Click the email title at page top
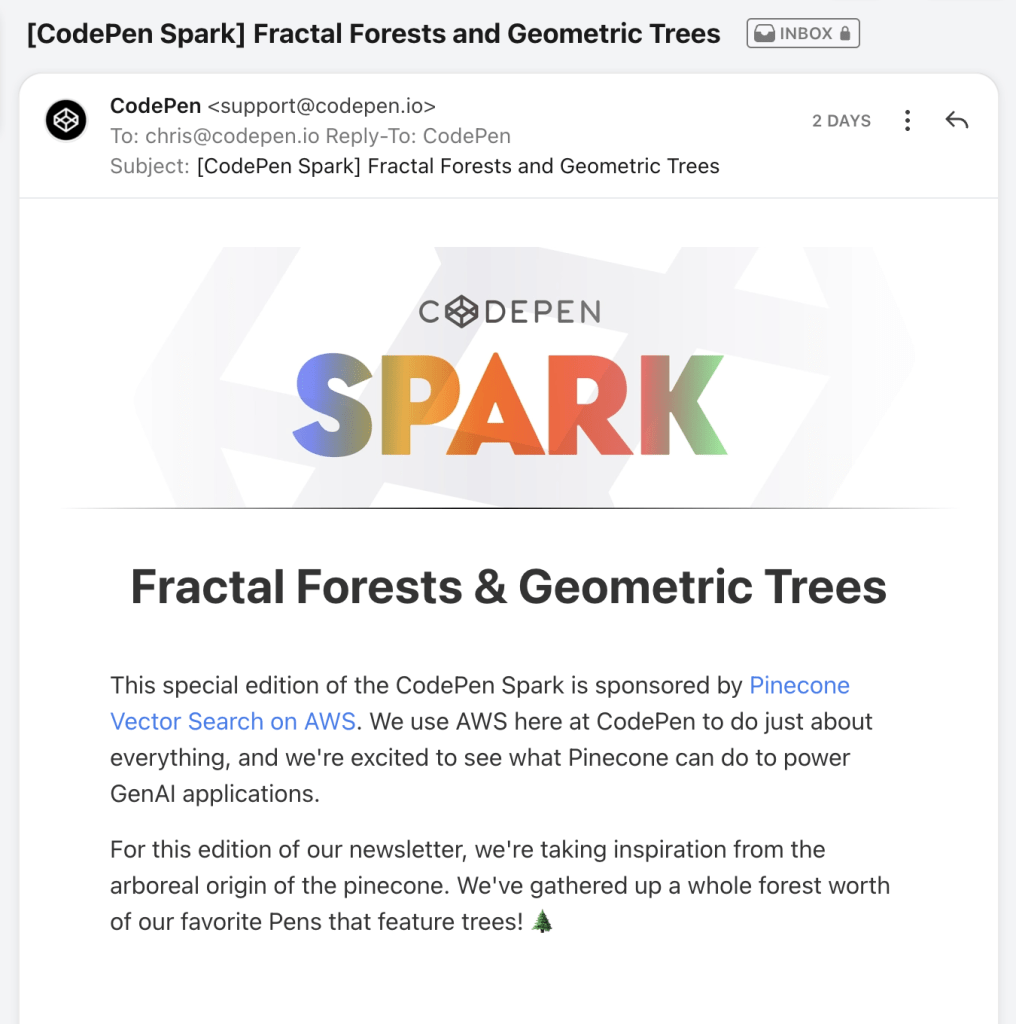The height and width of the screenshot is (1024, 1016). click(x=373, y=33)
